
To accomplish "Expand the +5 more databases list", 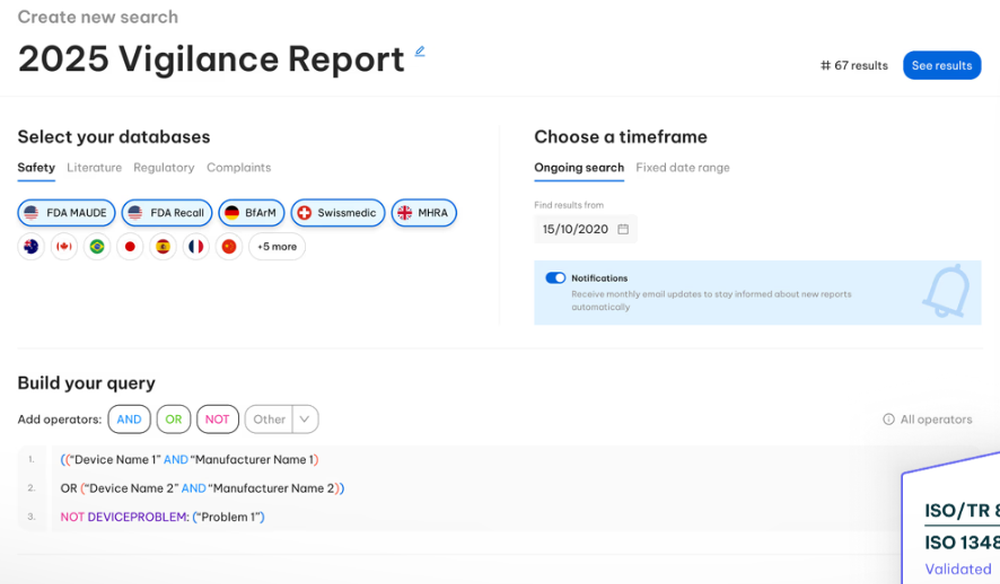I will pos(277,246).
